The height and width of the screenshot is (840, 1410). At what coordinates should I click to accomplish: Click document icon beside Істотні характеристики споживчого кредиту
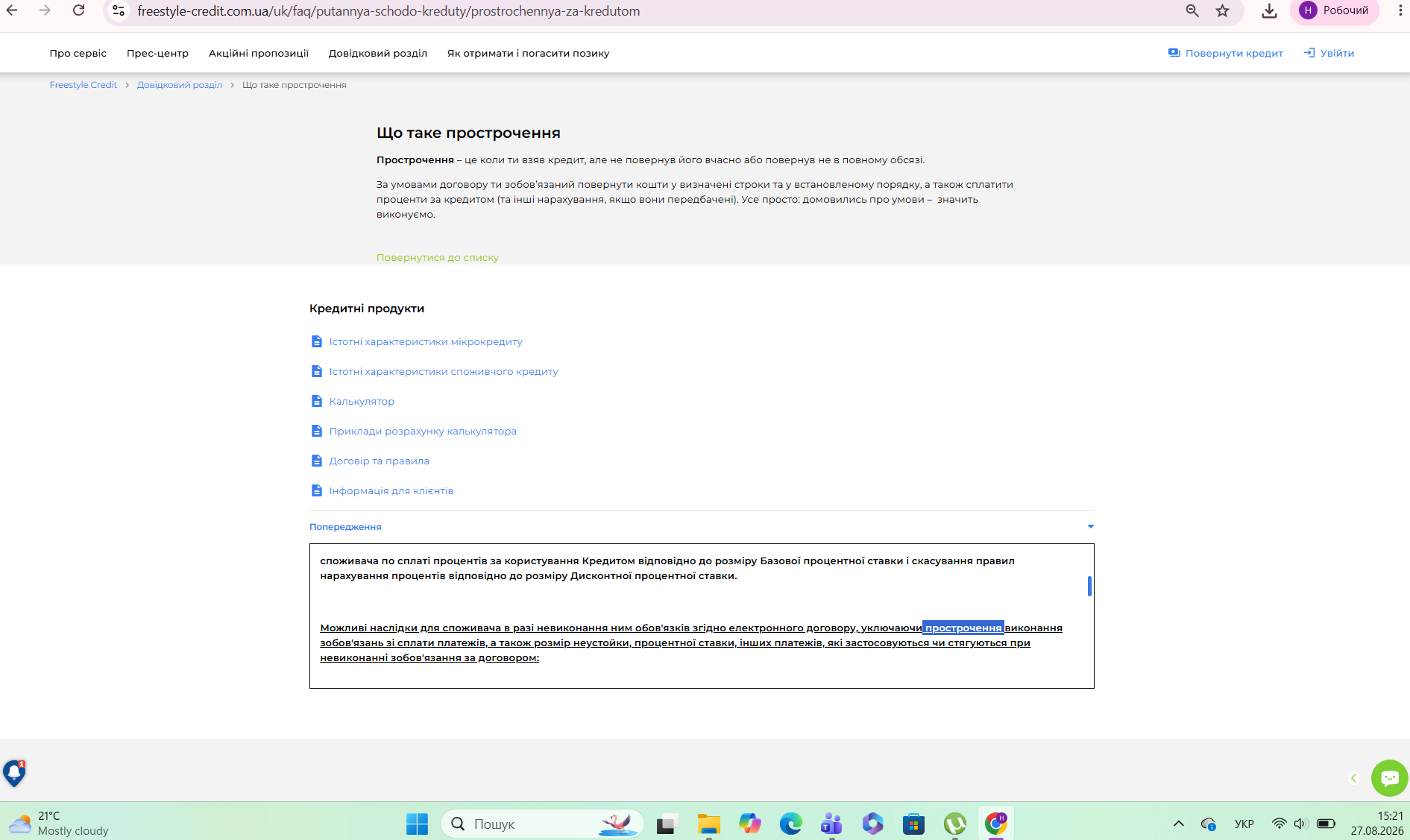(317, 371)
